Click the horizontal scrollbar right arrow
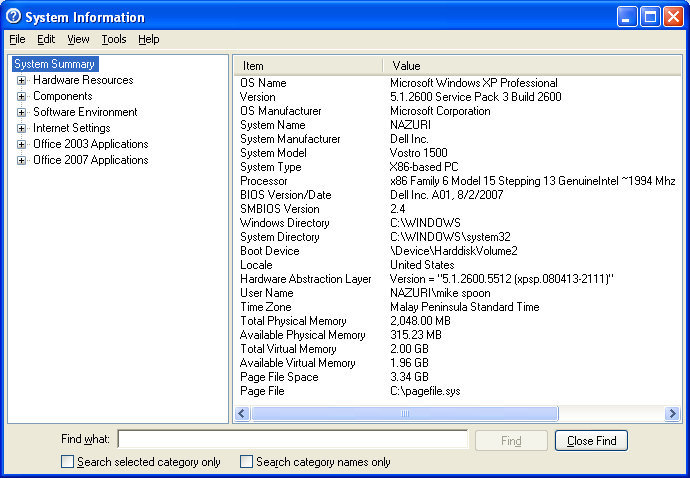 [x=672, y=414]
